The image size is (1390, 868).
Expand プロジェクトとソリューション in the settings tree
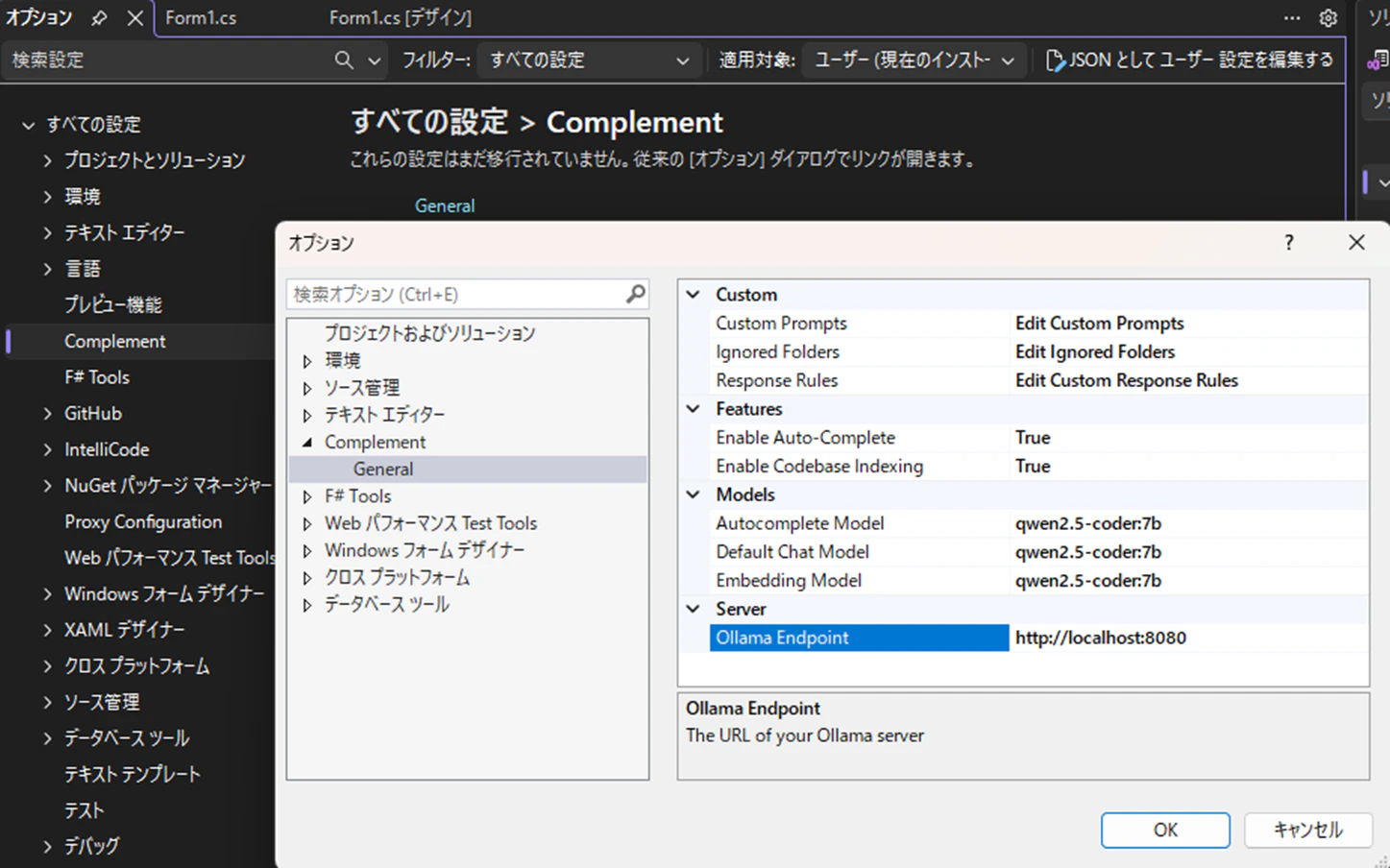click(47, 160)
